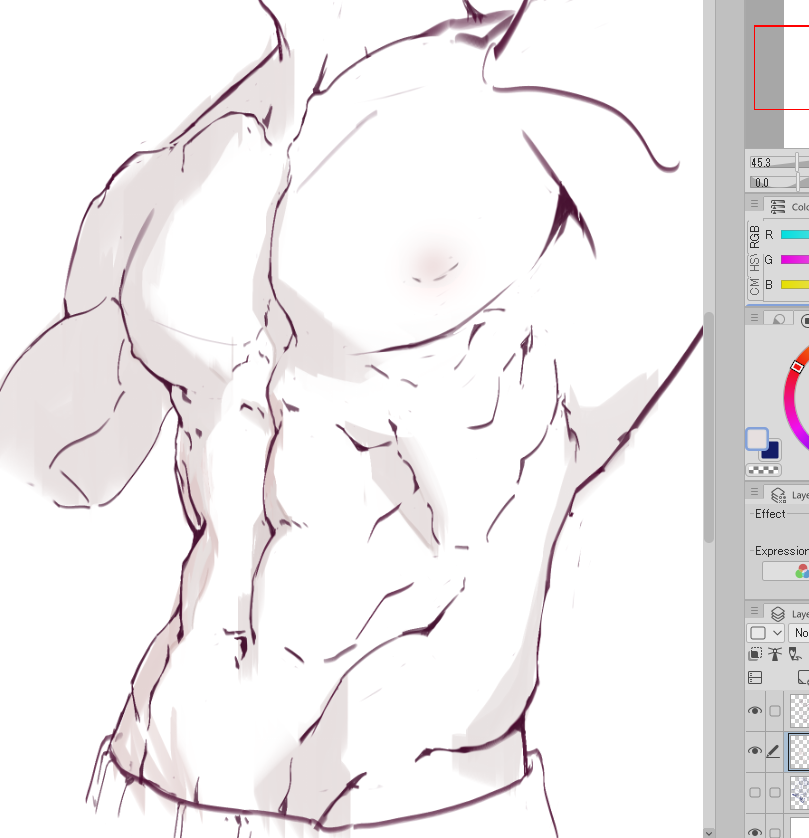Toggle Set as Draft Layer icon
This screenshot has width=809, height=838.
[795, 654]
